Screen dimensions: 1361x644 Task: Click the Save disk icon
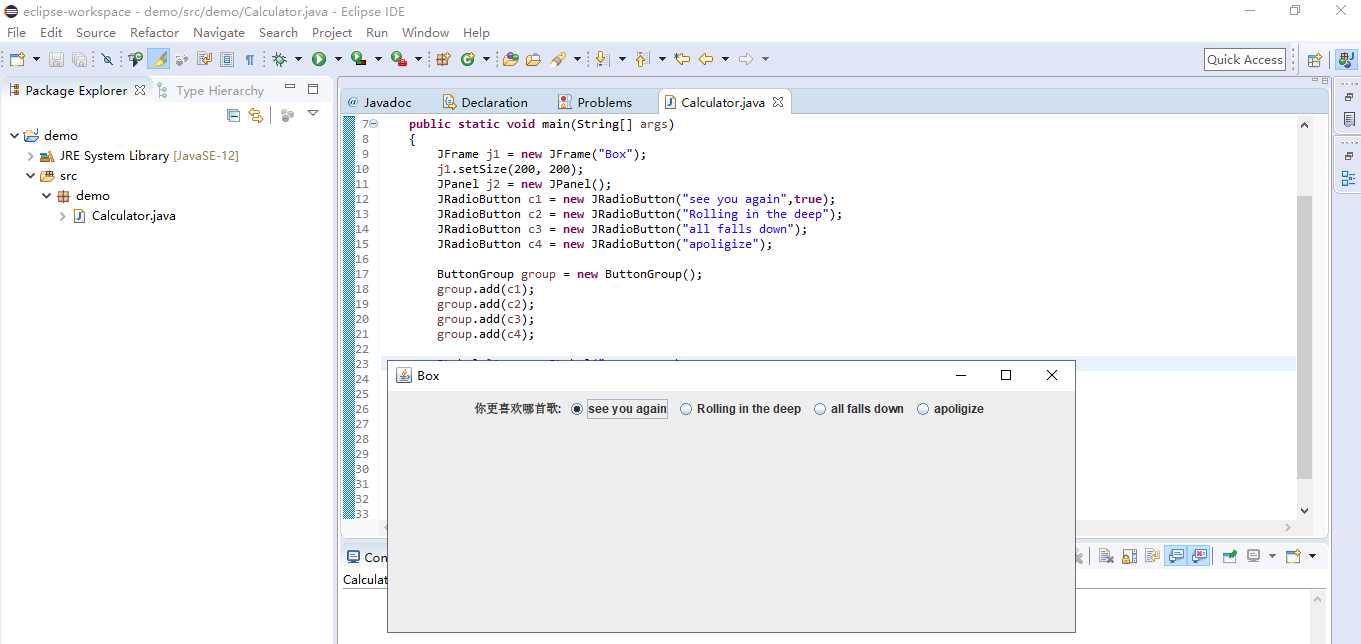tap(56, 59)
